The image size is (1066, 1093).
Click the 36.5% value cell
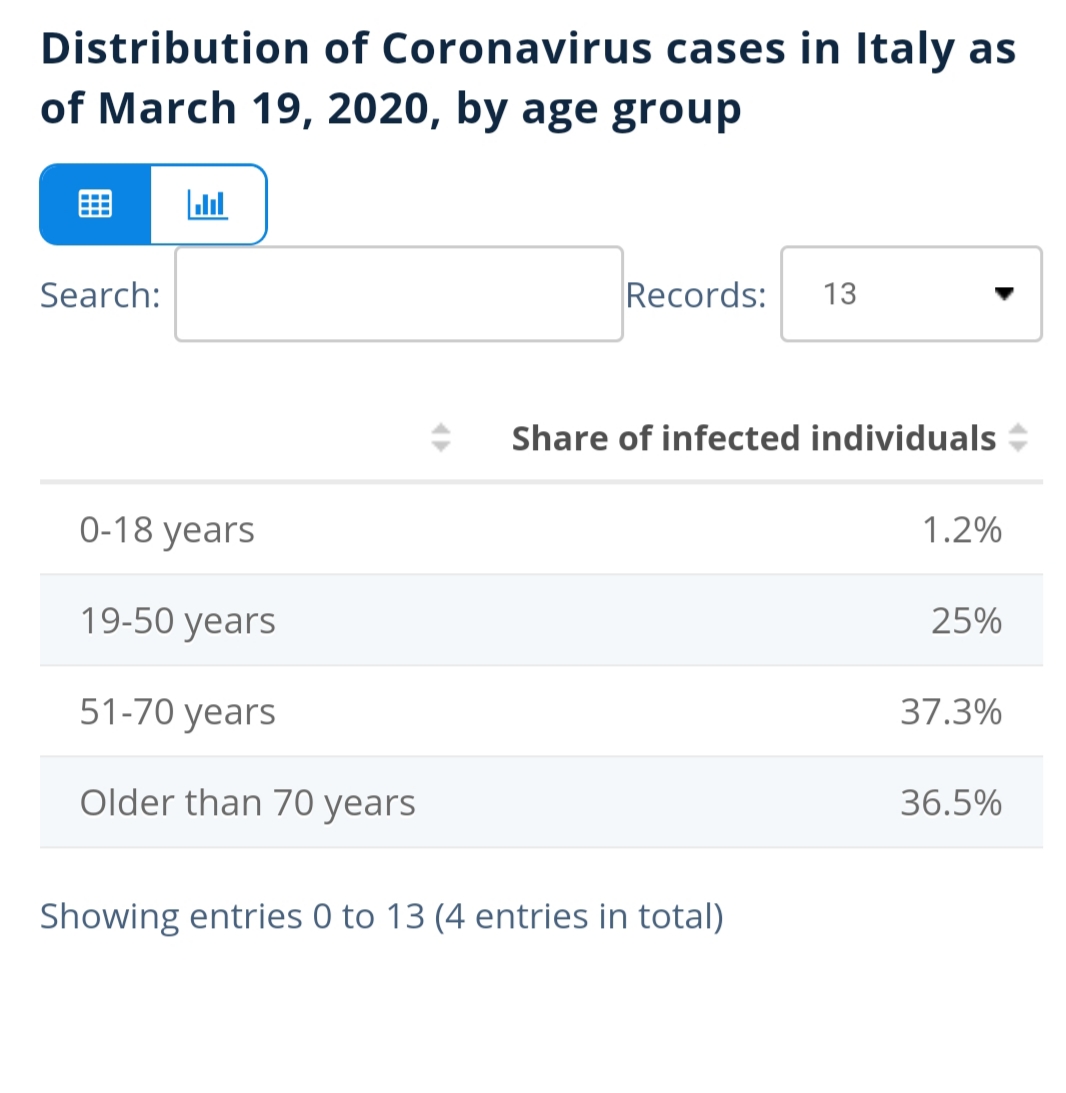pyautogui.click(x=951, y=802)
